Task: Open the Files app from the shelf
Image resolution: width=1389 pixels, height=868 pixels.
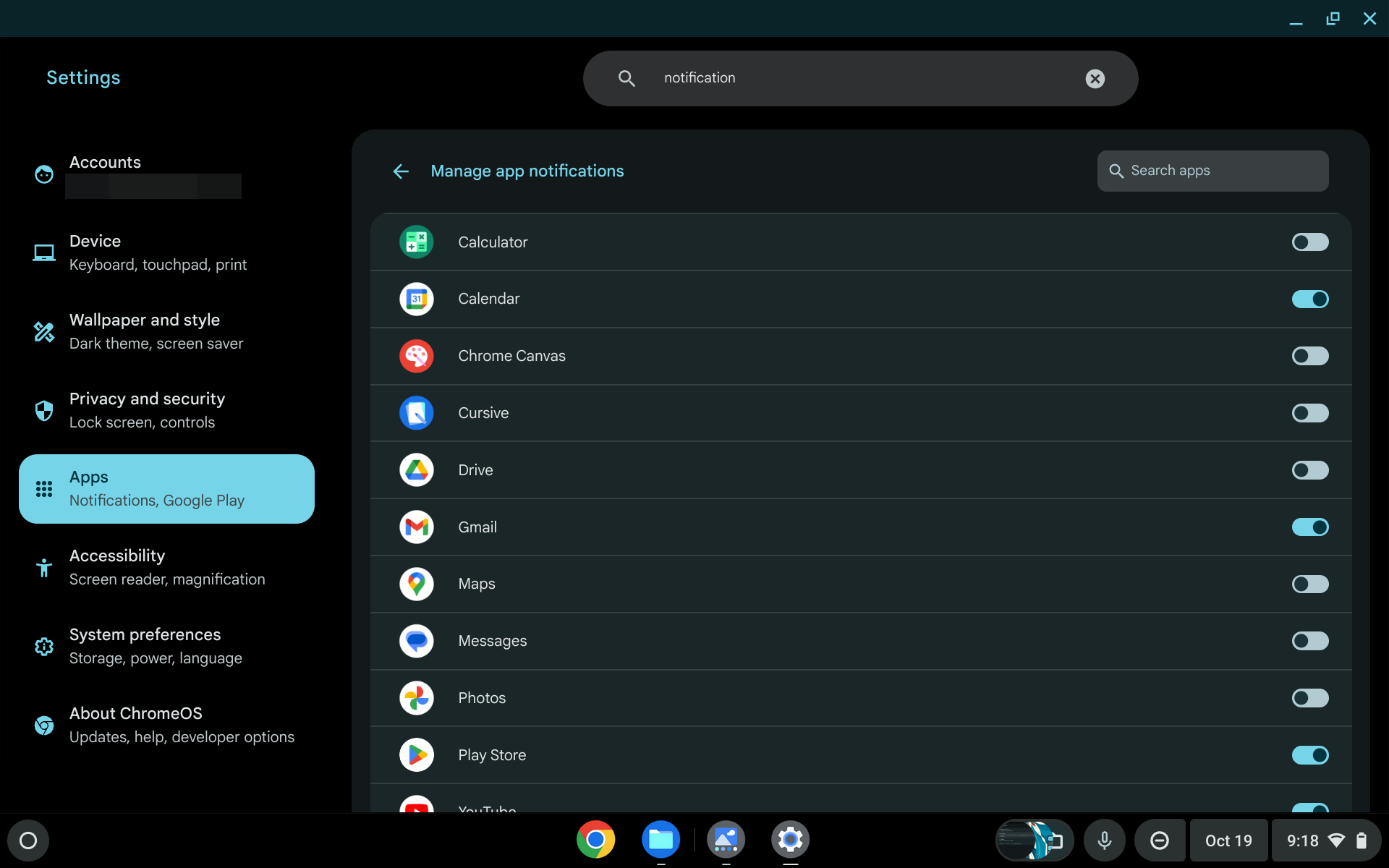Action: [660, 840]
